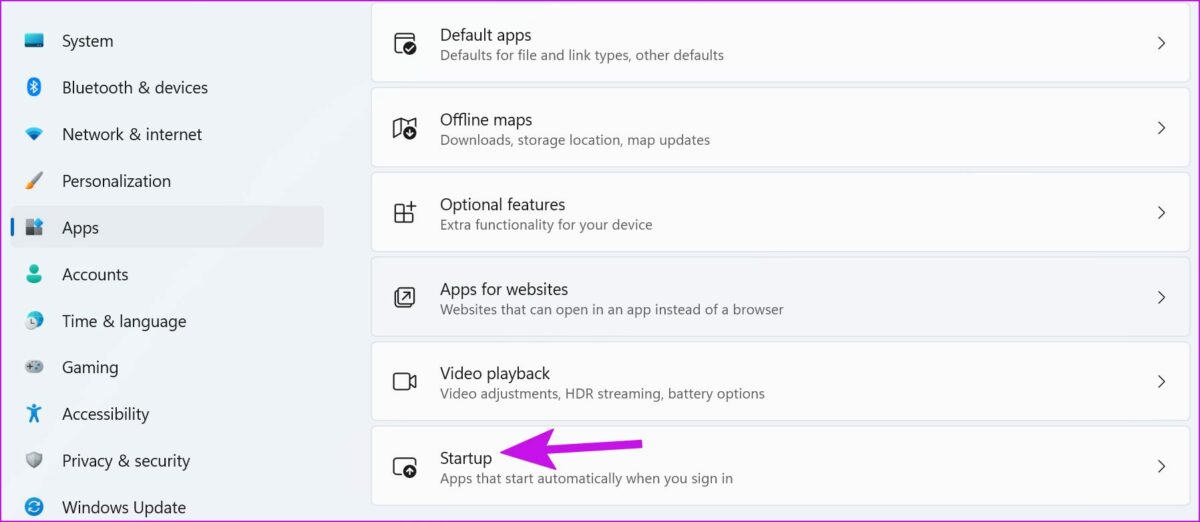Click the Video playback chevron arrow
Image resolution: width=1200 pixels, height=522 pixels.
pos(1161,382)
